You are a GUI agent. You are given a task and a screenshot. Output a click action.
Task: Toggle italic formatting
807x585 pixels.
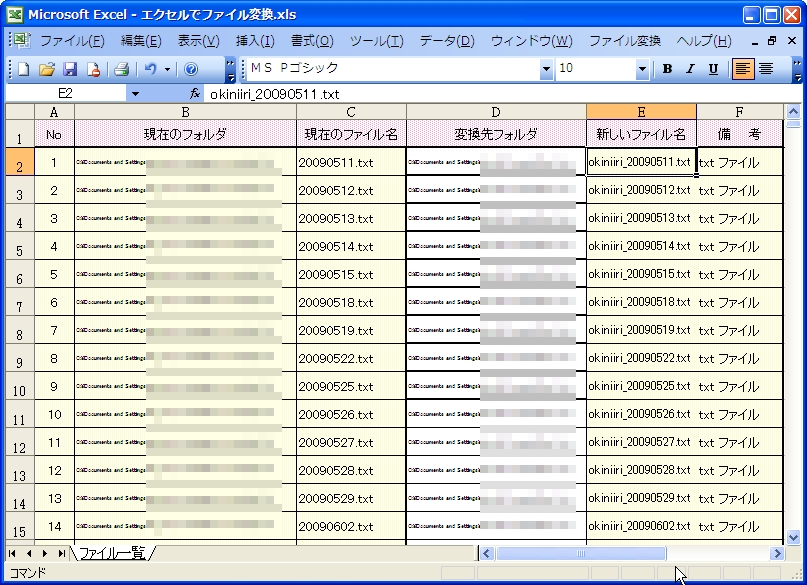click(689, 69)
